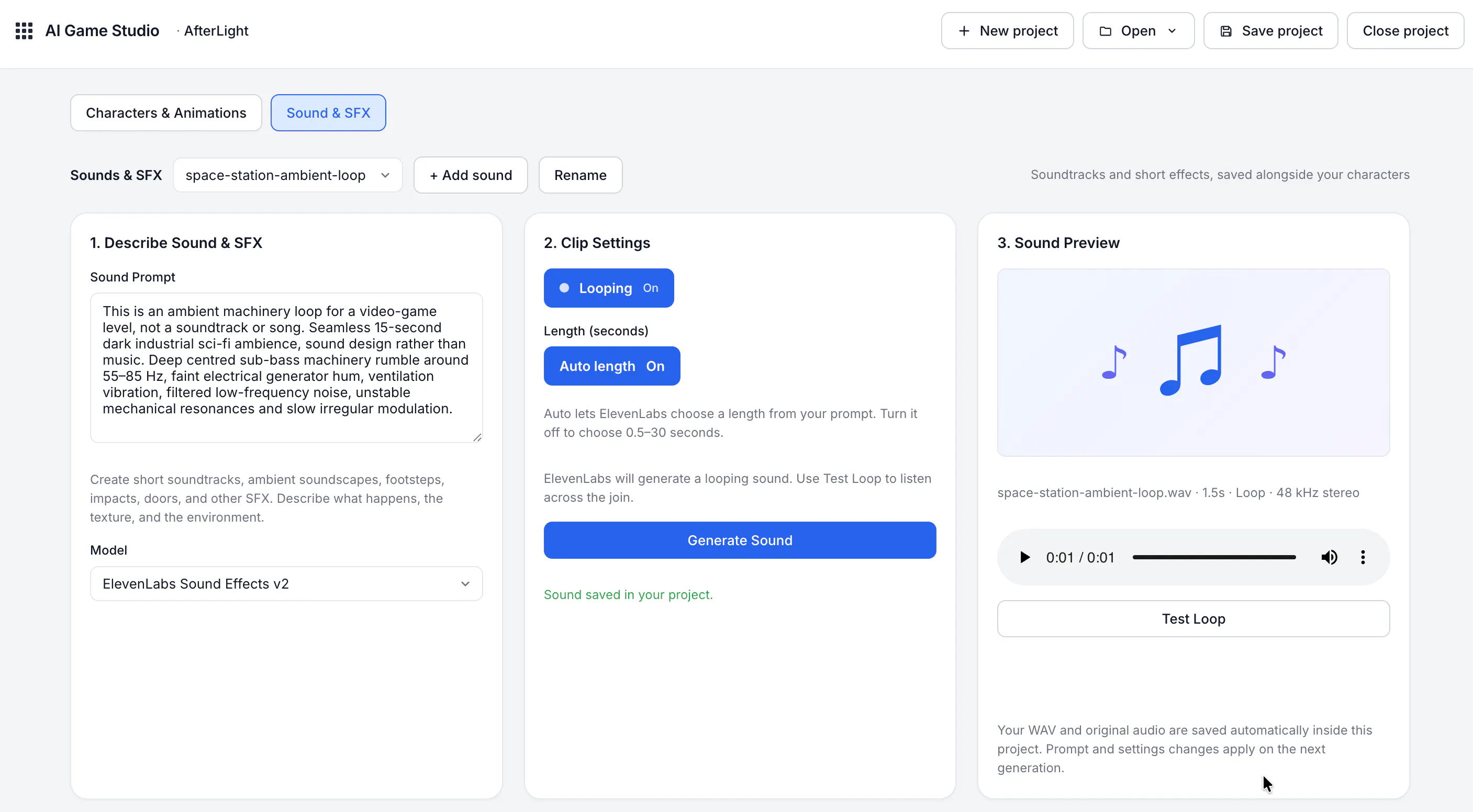Click Close project button
1473x812 pixels.
pyautogui.click(x=1405, y=31)
